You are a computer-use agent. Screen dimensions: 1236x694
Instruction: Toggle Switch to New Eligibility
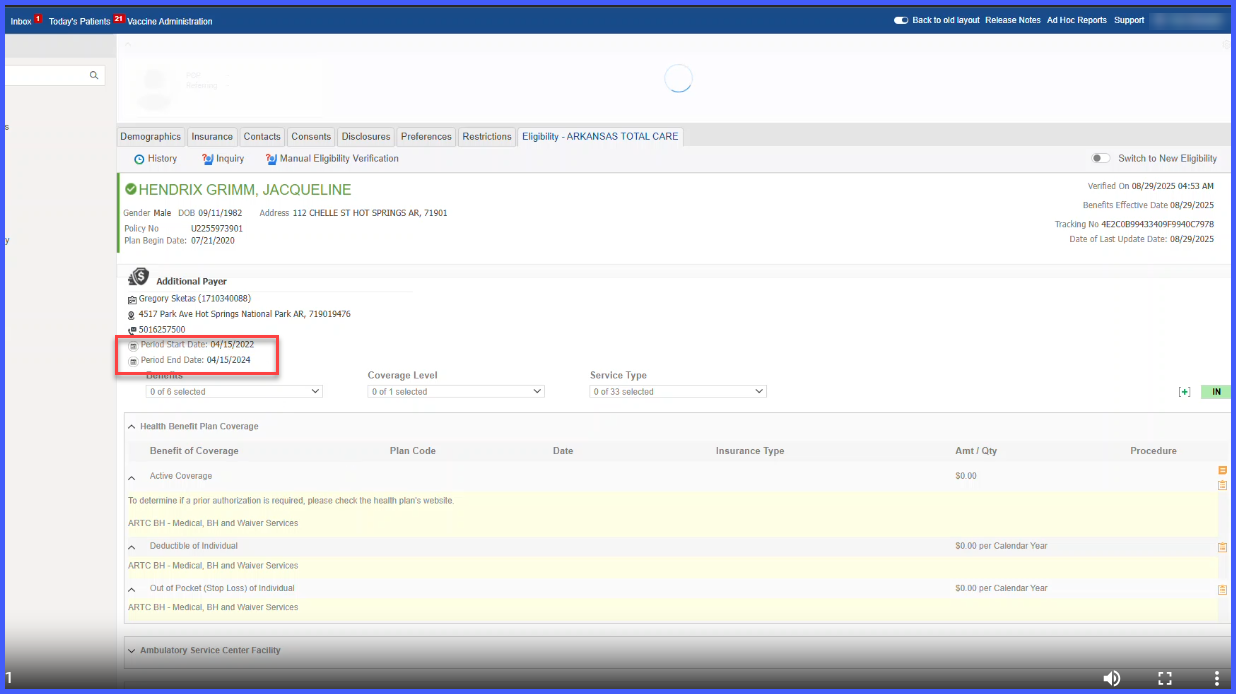[1101, 158]
